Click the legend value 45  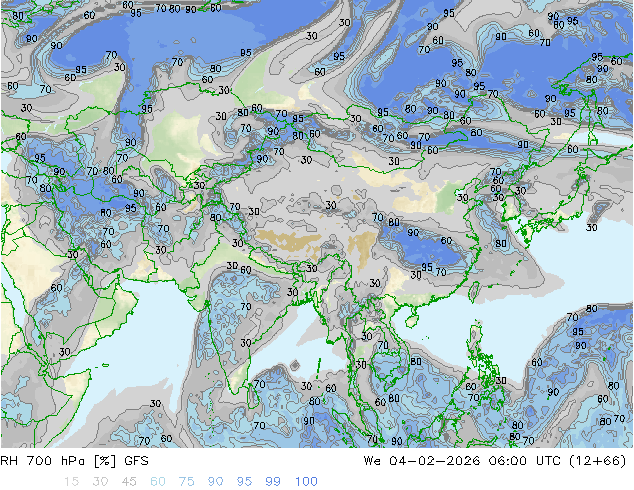129,482
